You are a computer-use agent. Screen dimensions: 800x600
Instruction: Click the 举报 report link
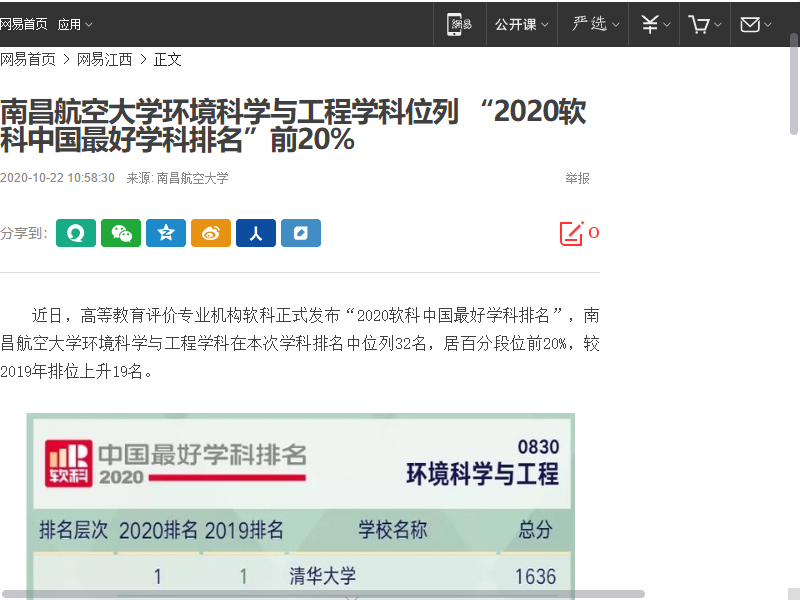[x=577, y=179]
